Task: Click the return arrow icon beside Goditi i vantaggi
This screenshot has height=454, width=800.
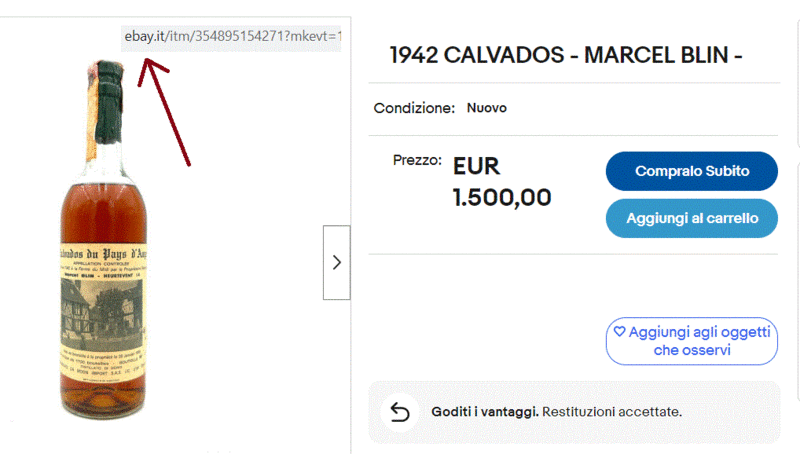Action: [x=400, y=412]
